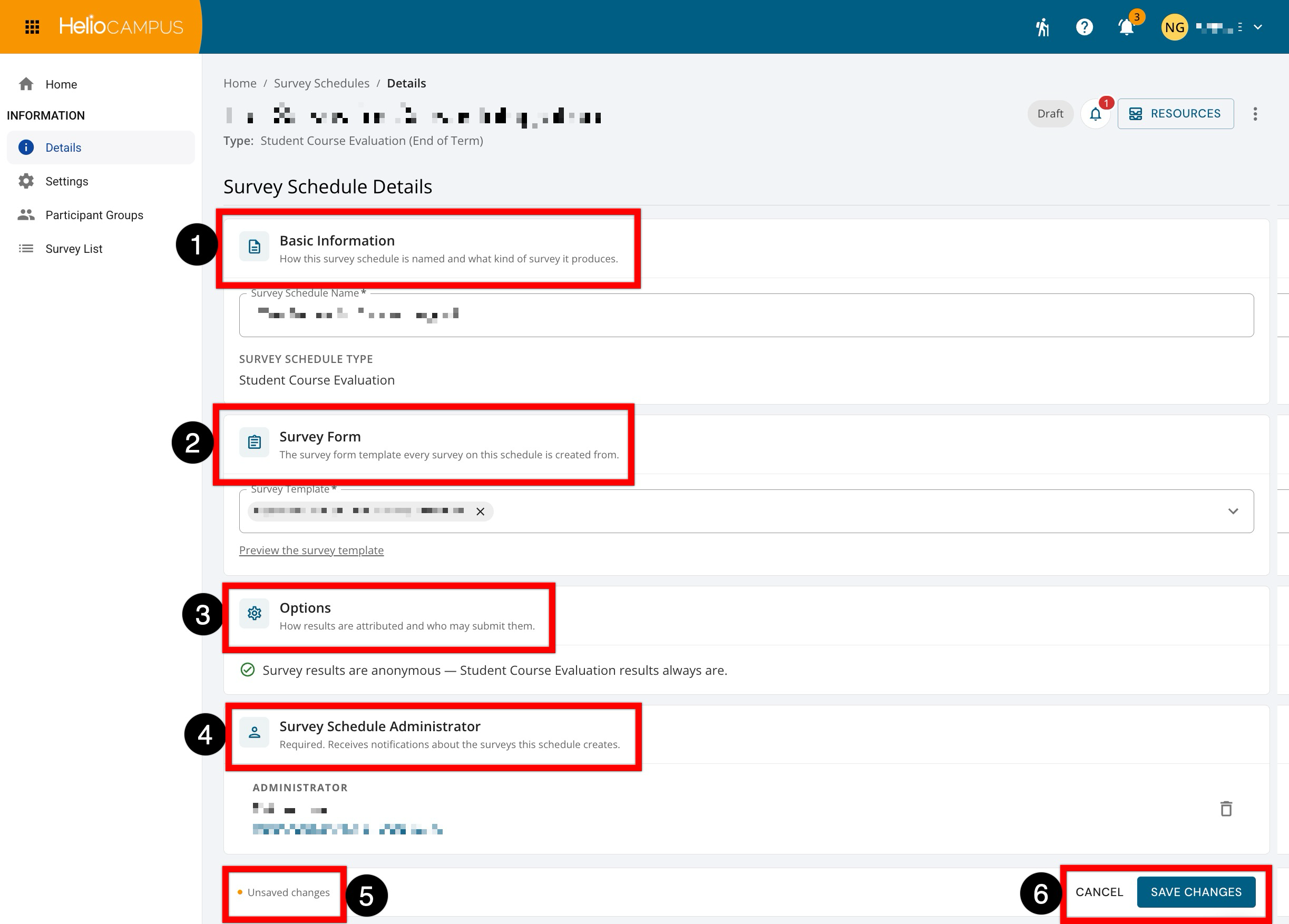This screenshot has width=1289, height=924.
Task: Click SAVE CHANGES button
Action: point(1196,892)
